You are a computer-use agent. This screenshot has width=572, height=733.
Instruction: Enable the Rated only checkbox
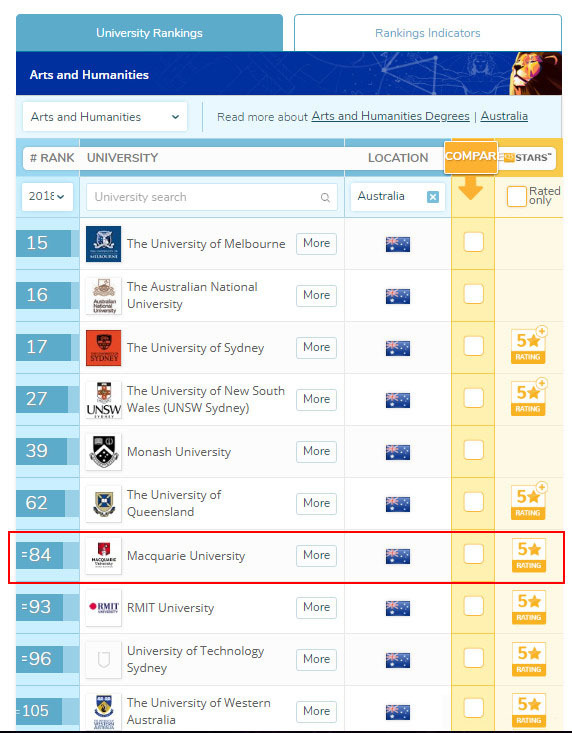click(516, 196)
